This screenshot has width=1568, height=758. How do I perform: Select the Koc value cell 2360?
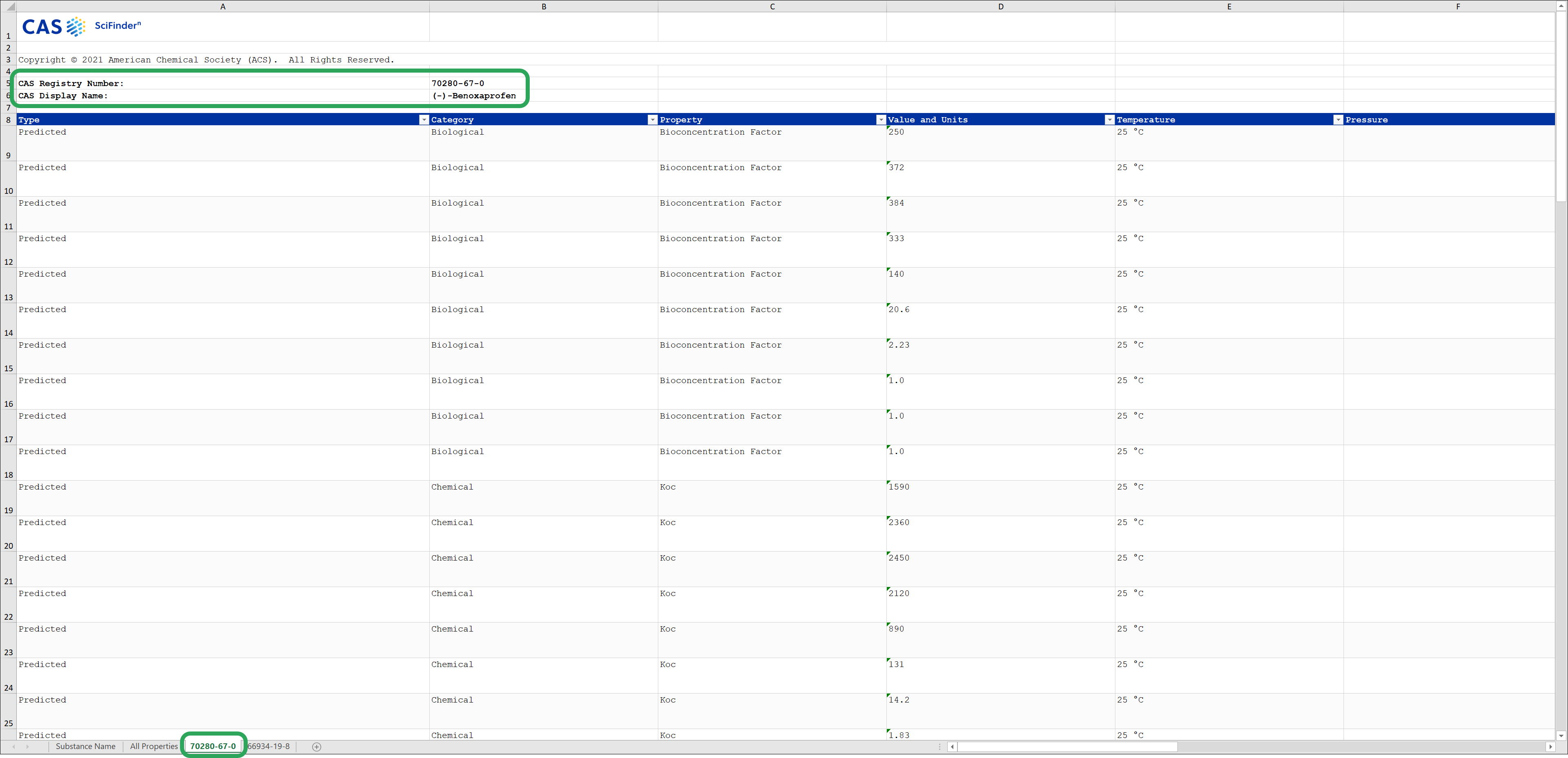pos(1001,534)
